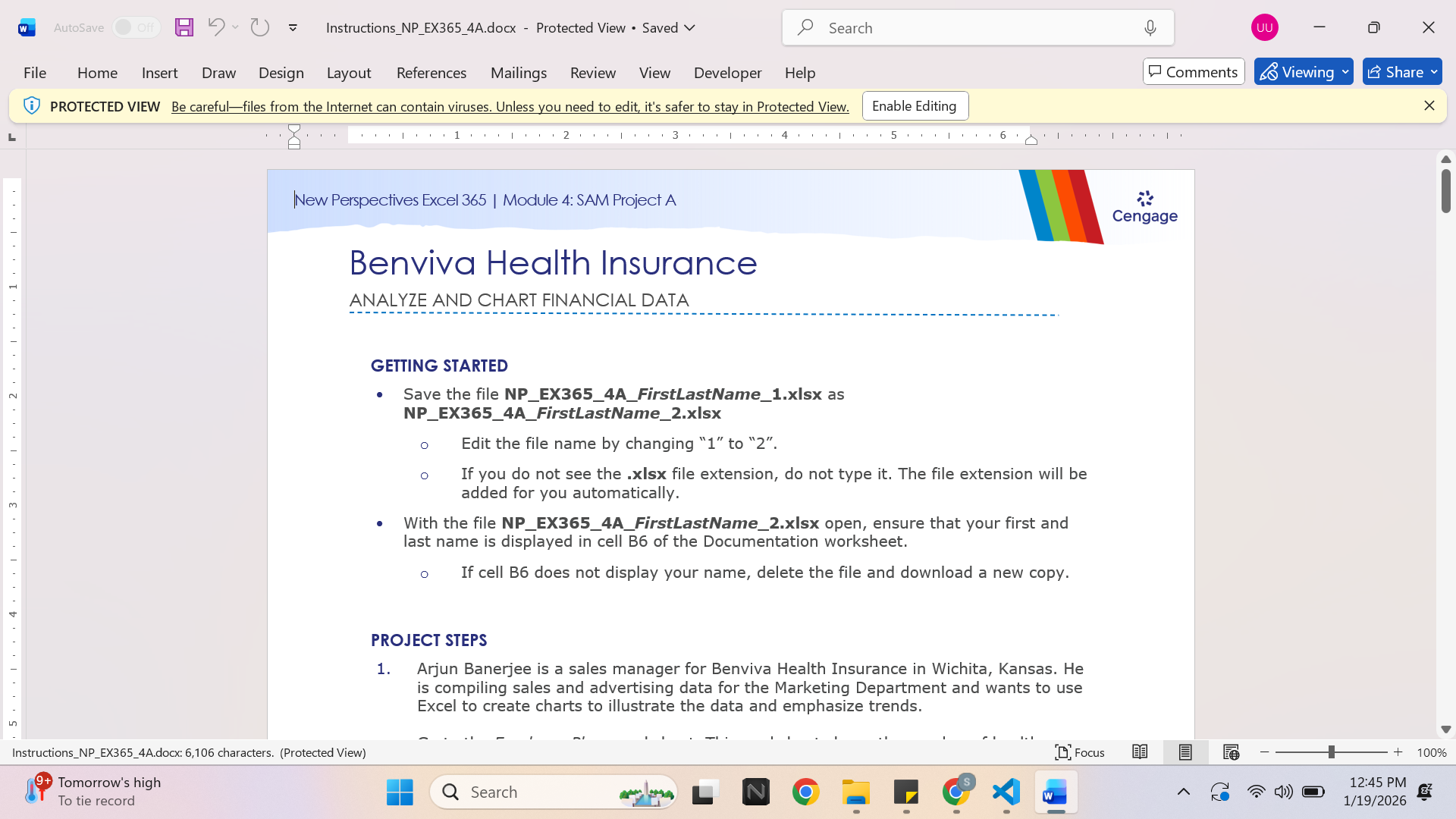Image resolution: width=1456 pixels, height=819 pixels.
Task: Open the Windows Start menu
Action: tap(400, 792)
